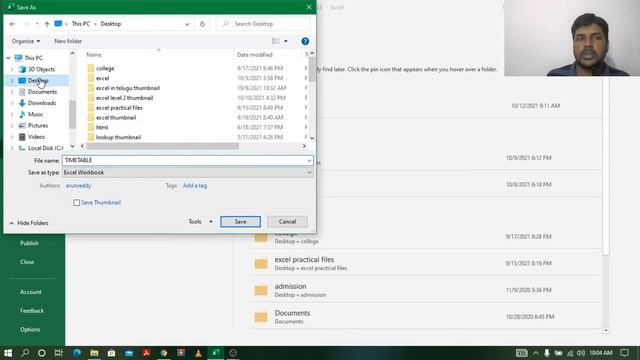Open Feedback in Excel backstage menu
Viewport: 640px width, 360px height.
(x=32, y=311)
